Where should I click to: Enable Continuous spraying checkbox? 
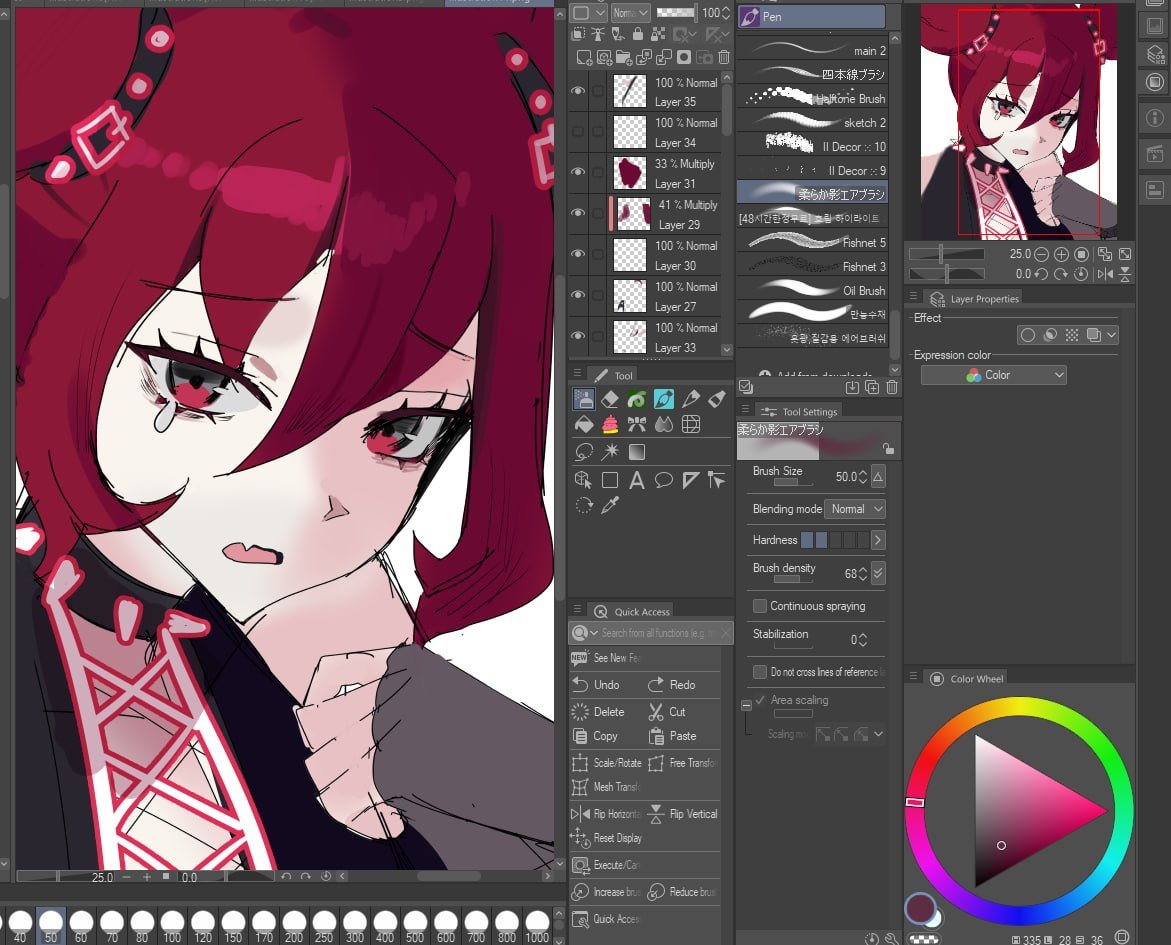[760, 606]
